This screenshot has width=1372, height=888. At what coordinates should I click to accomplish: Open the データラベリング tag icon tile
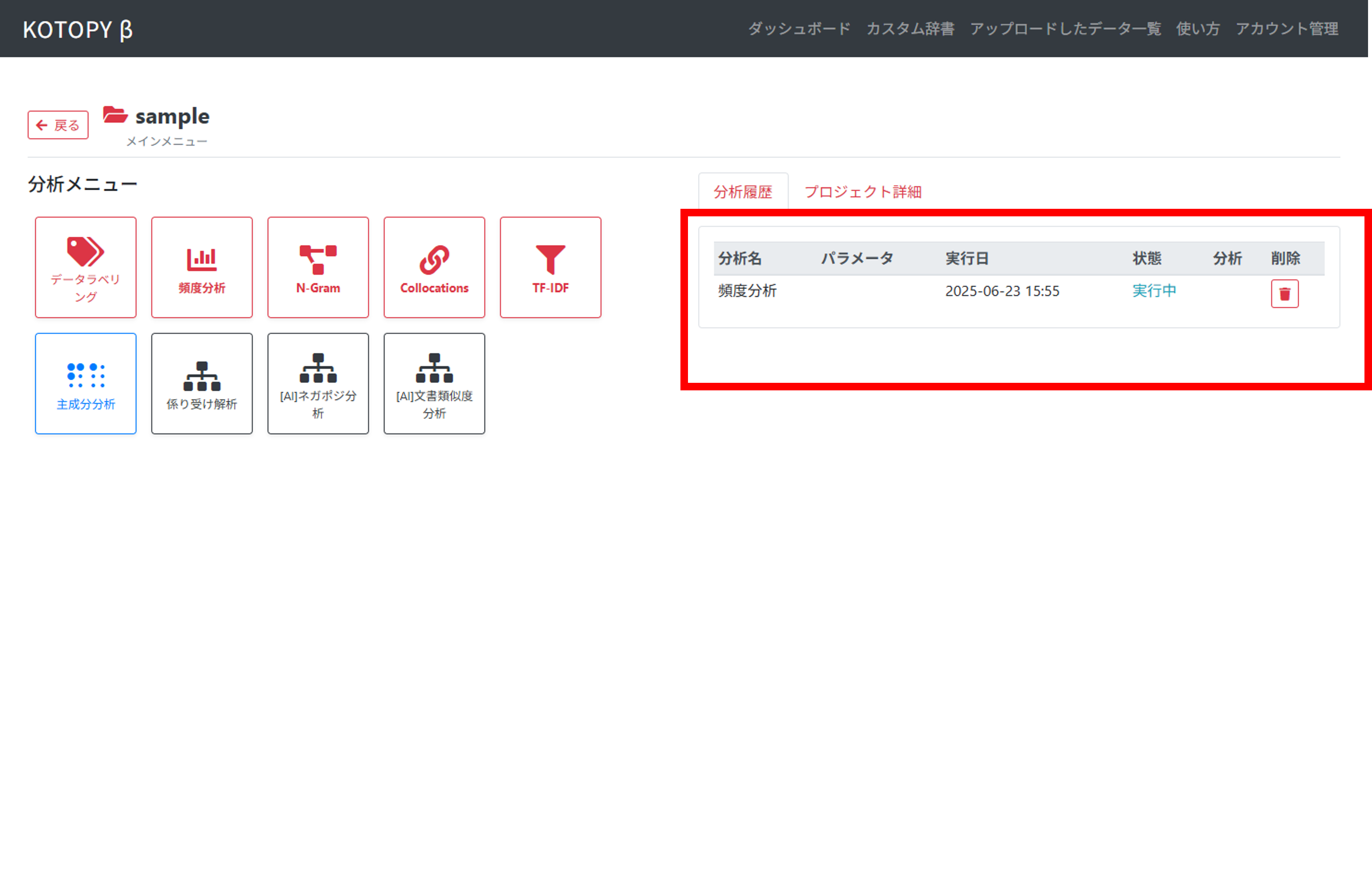tap(85, 267)
